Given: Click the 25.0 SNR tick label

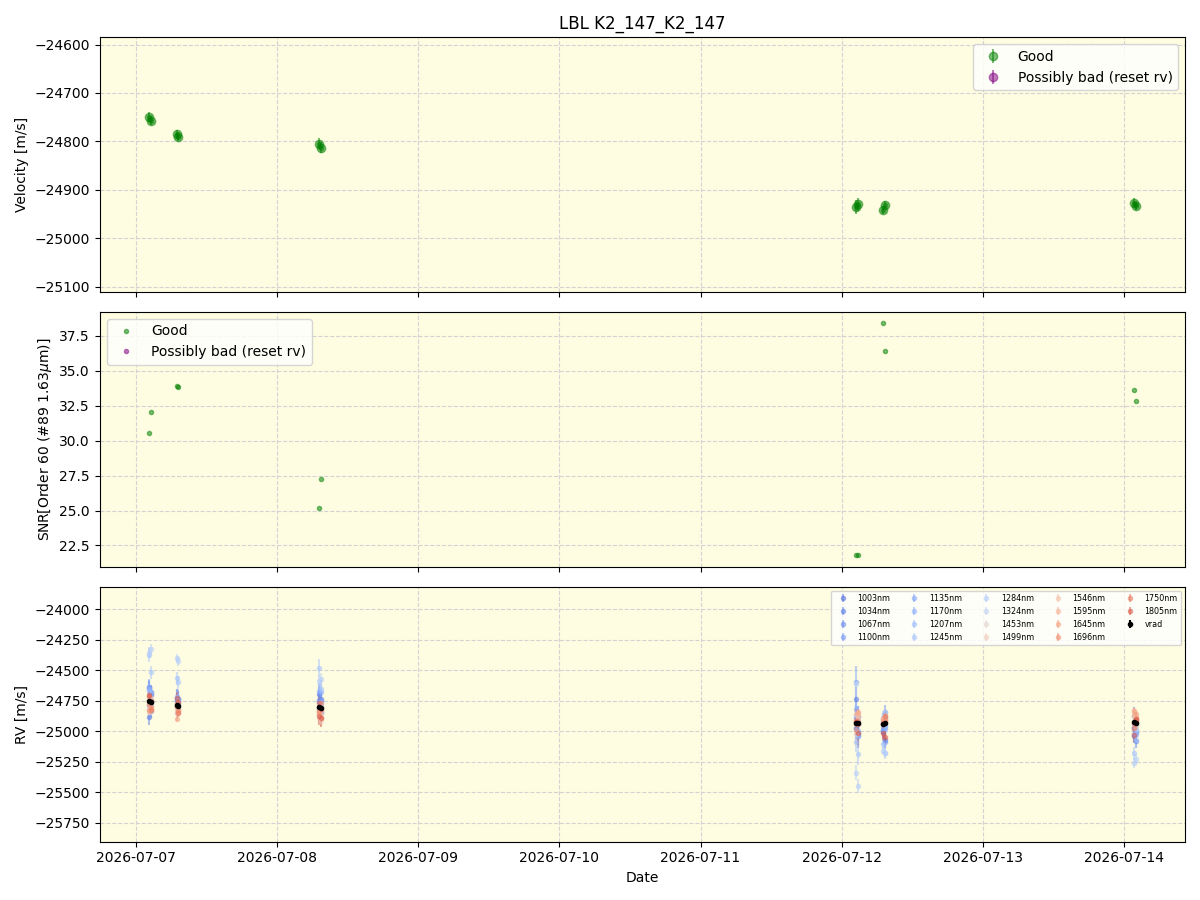Looking at the screenshot, I should [x=75, y=511].
